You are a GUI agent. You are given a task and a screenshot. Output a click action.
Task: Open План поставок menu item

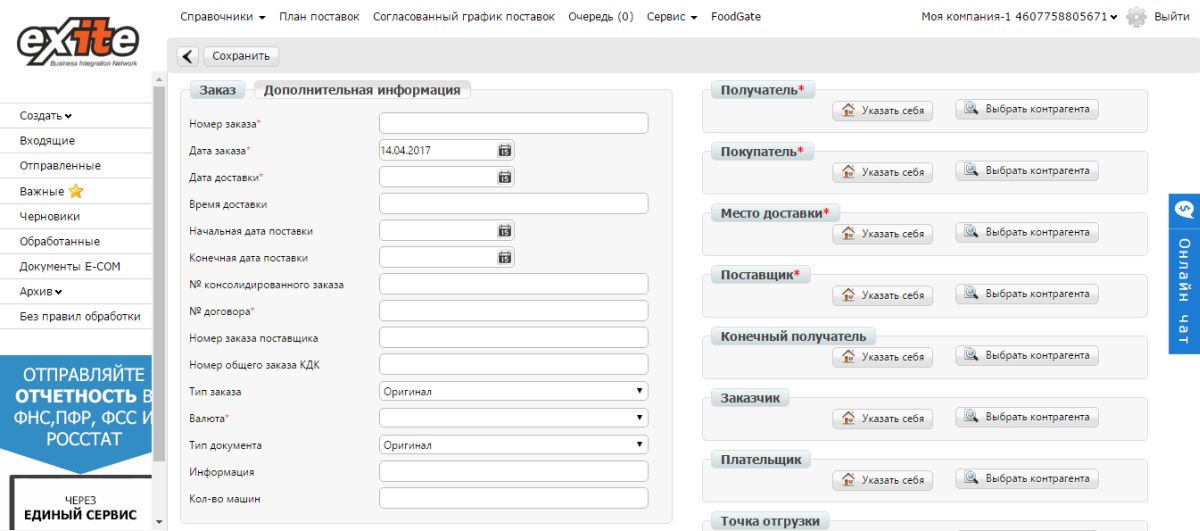tap(319, 17)
